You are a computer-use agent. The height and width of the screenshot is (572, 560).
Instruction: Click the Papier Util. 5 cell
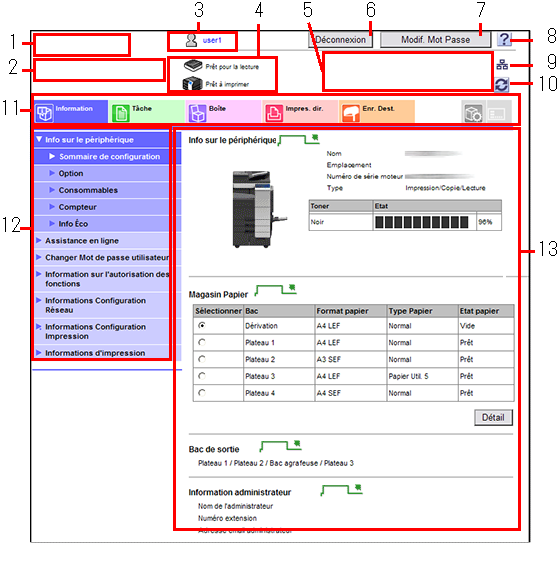(422, 376)
